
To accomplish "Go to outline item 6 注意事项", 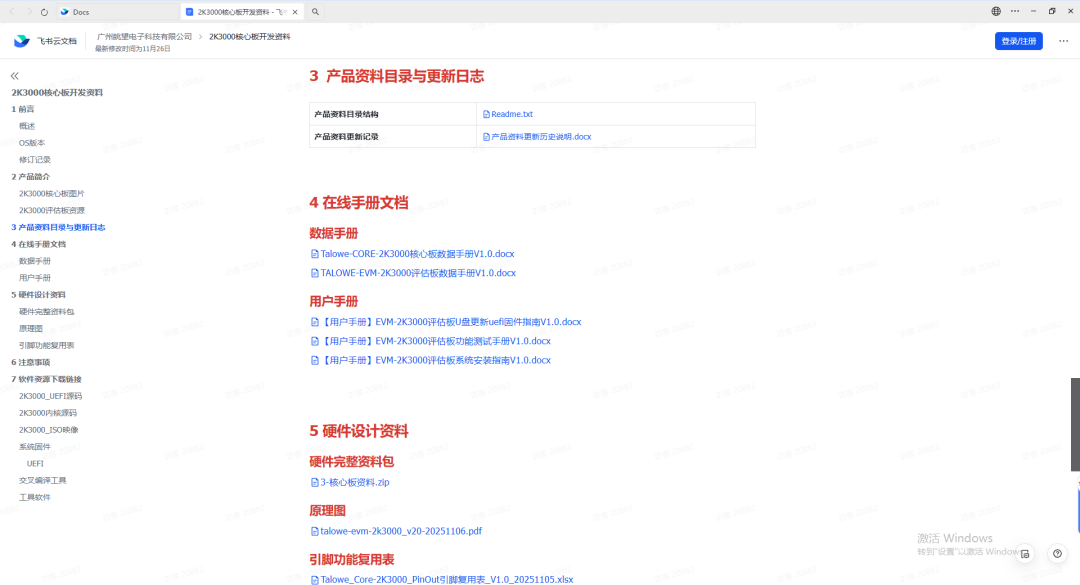I will [30, 362].
